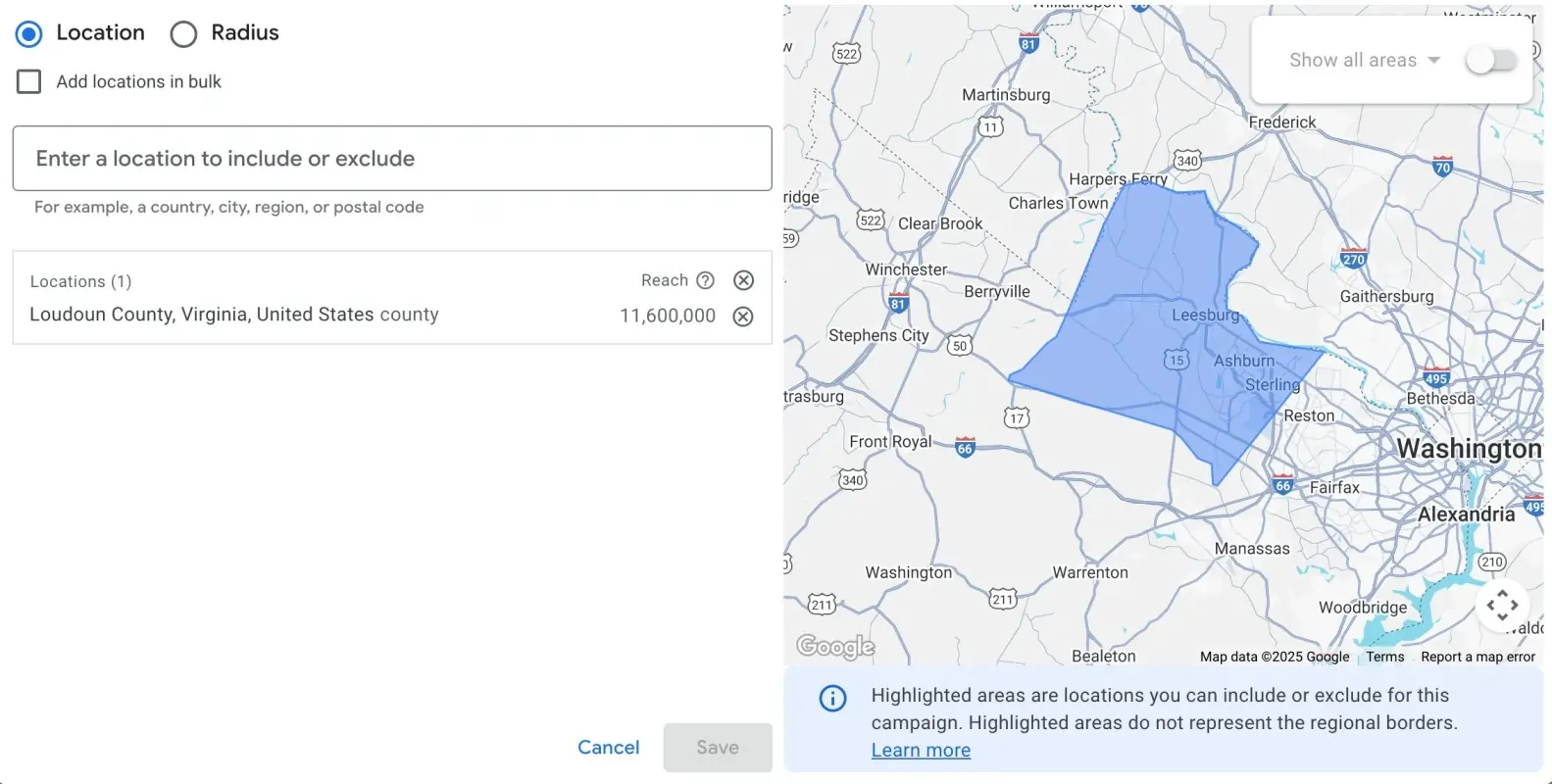
Task: Click the Interstate 495 shield near Bethesda
Action: coord(1436,377)
